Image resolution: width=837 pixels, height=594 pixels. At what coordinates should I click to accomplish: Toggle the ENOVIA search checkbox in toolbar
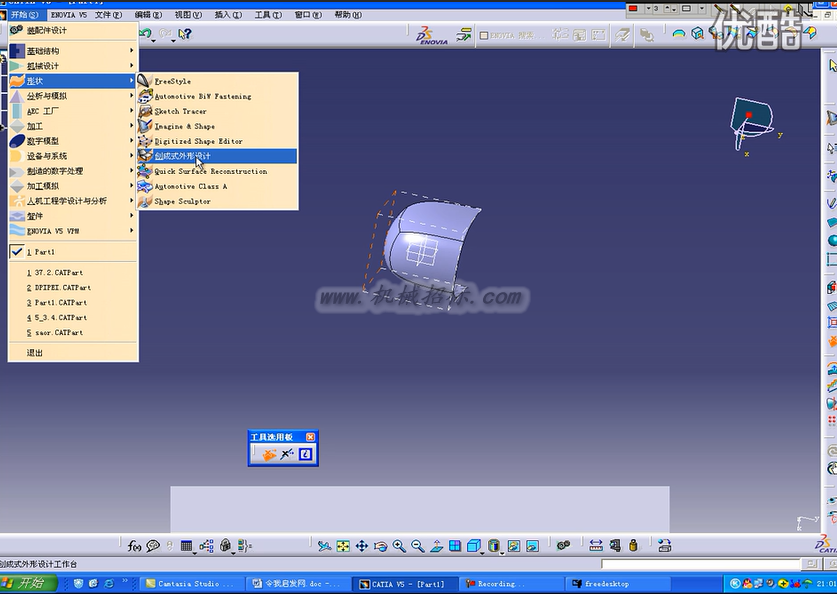click(484, 36)
